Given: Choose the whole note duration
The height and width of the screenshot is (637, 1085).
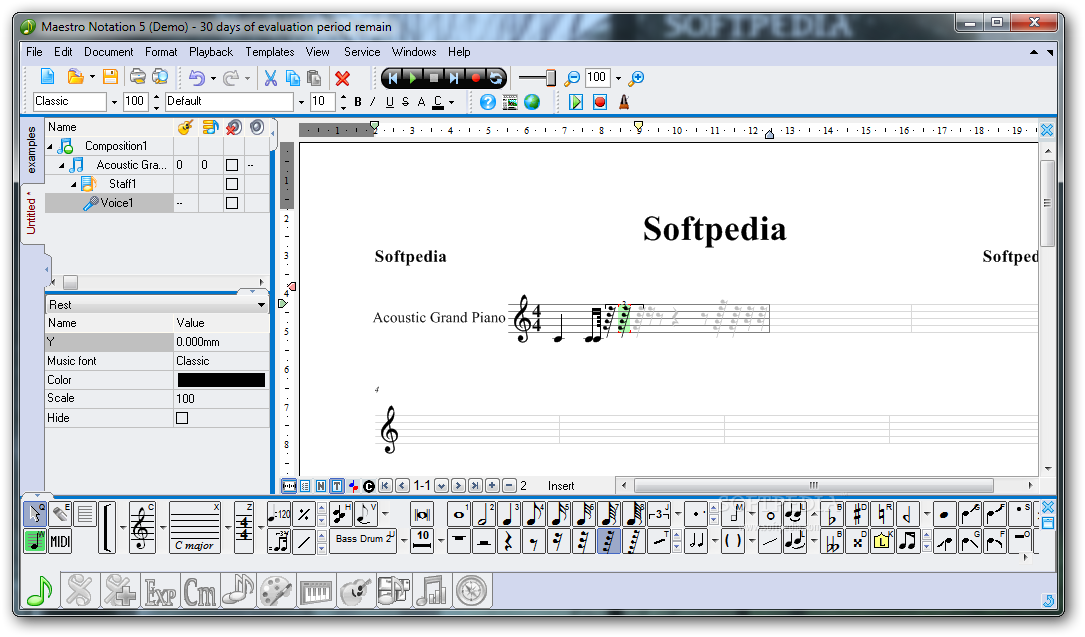Looking at the screenshot, I should 458,515.
